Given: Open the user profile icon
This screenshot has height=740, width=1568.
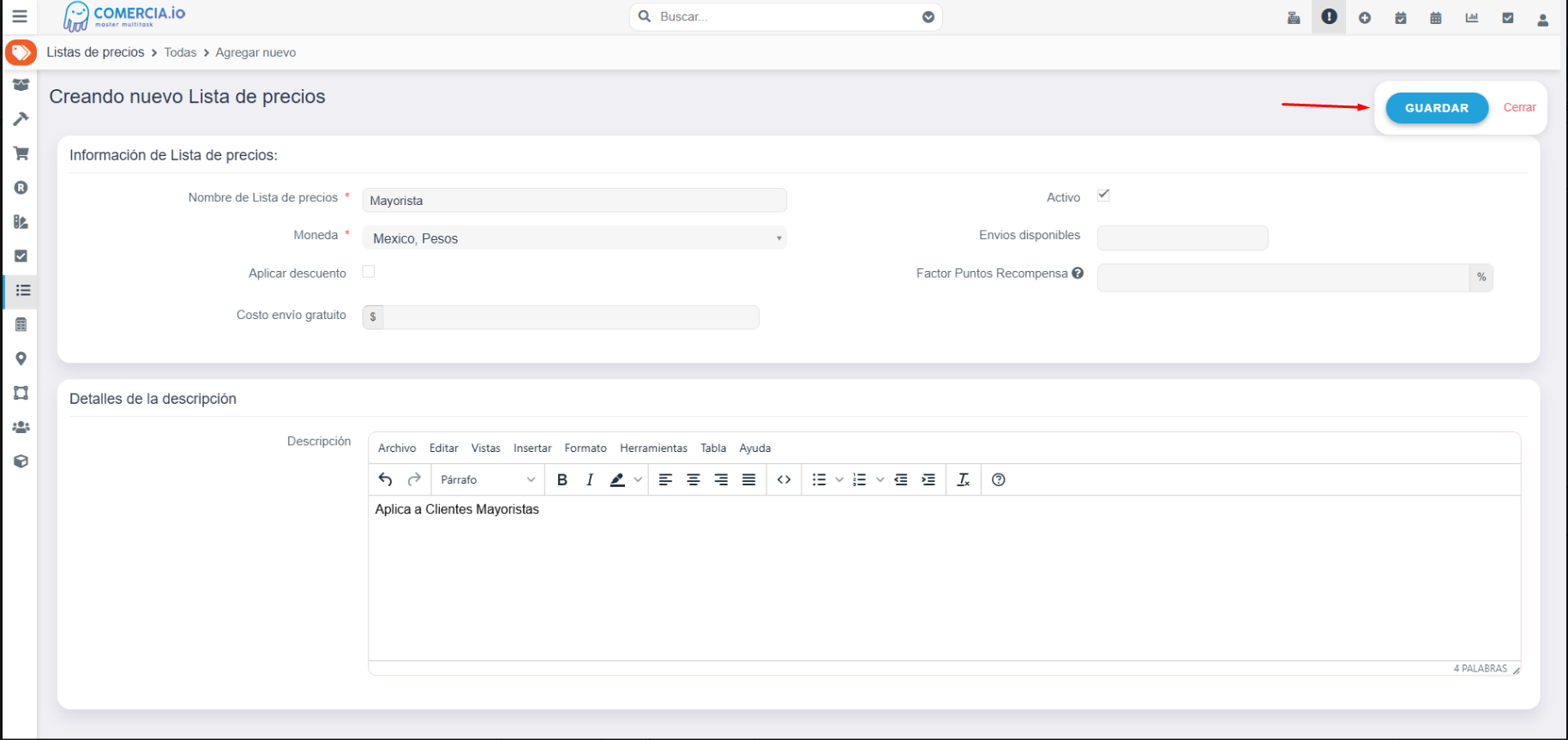Looking at the screenshot, I should point(1543,20).
